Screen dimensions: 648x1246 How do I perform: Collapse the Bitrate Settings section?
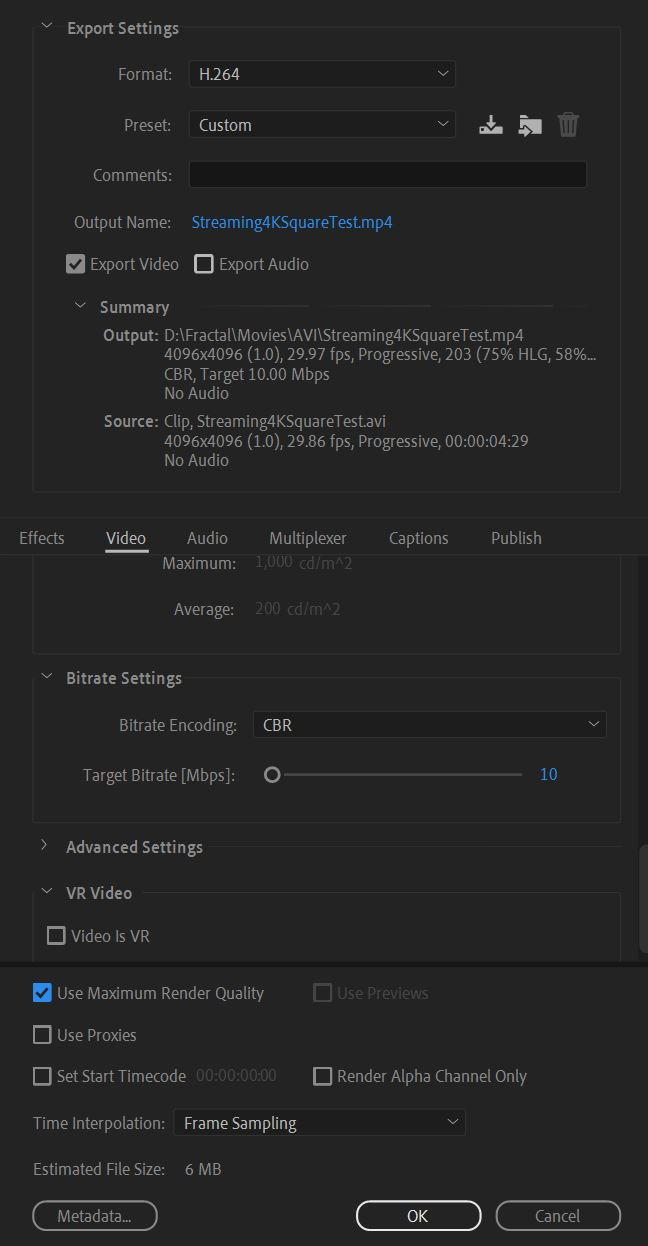pyautogui.click(x=46, y=677)
